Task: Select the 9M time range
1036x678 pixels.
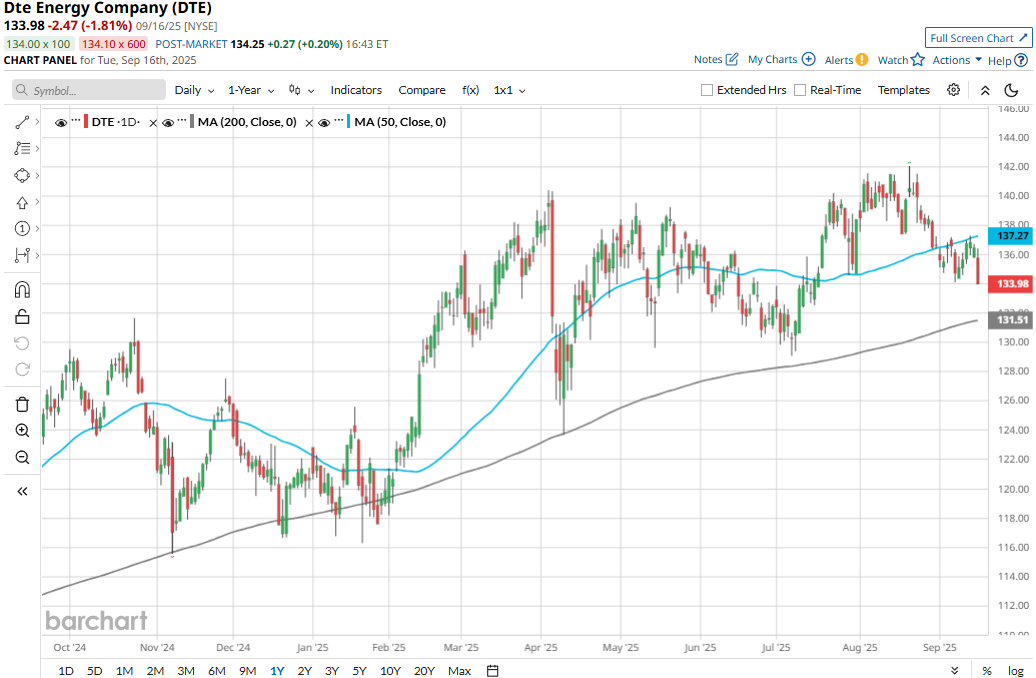Action: (x=247, y=671)
